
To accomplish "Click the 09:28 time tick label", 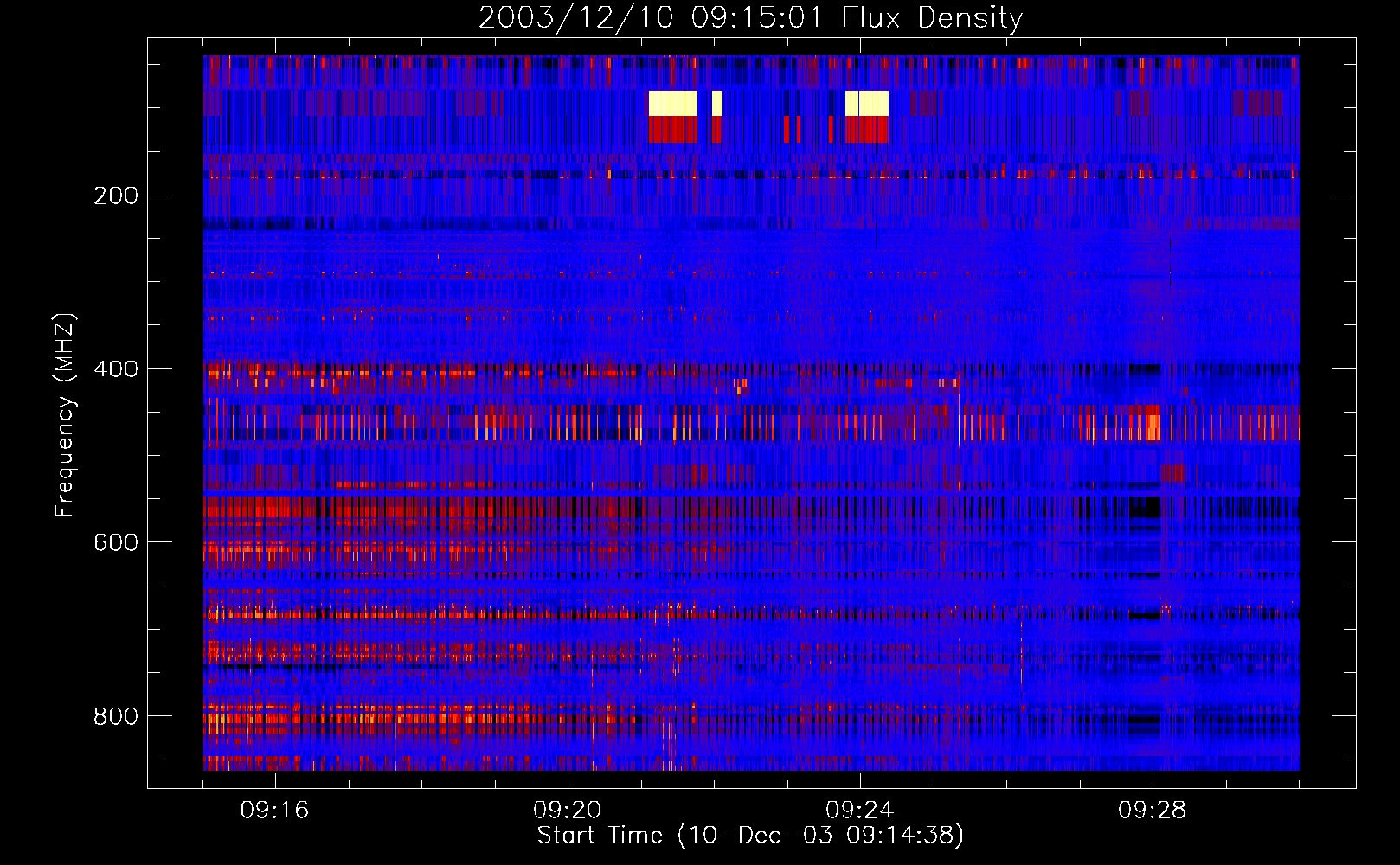I will [x=1153, y=811].
